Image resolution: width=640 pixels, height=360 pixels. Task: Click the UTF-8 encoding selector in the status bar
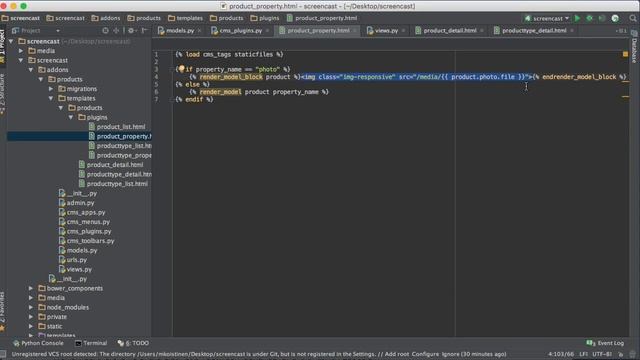[602, 354]
